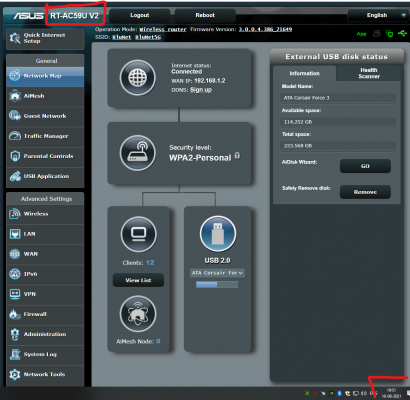The height and width of the screenshot is (400, 410).
Task: Click the ASUS logo
Action: (x=28, y=16)
